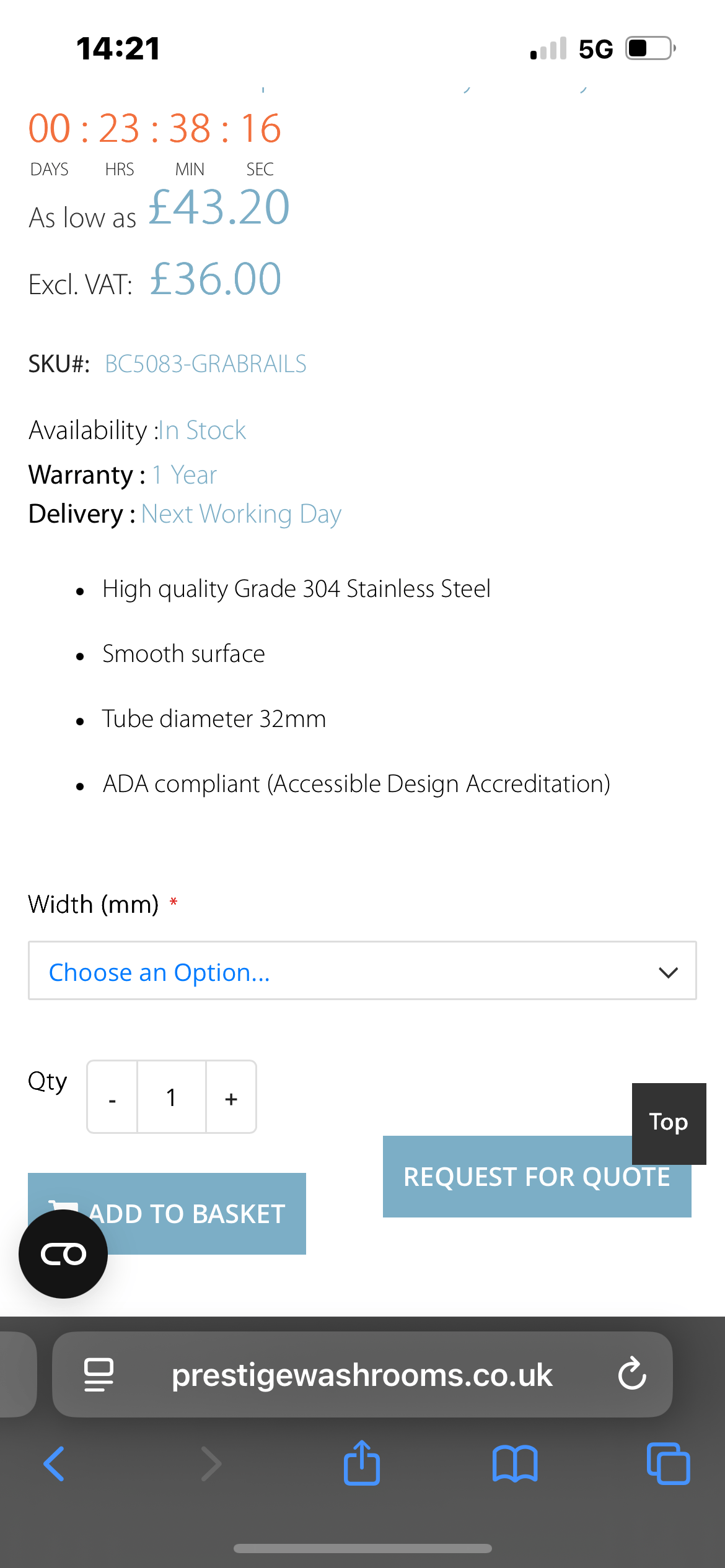Open the page settings menu icon
The width and height of the screenshot is (725, 1568).
99,1374
